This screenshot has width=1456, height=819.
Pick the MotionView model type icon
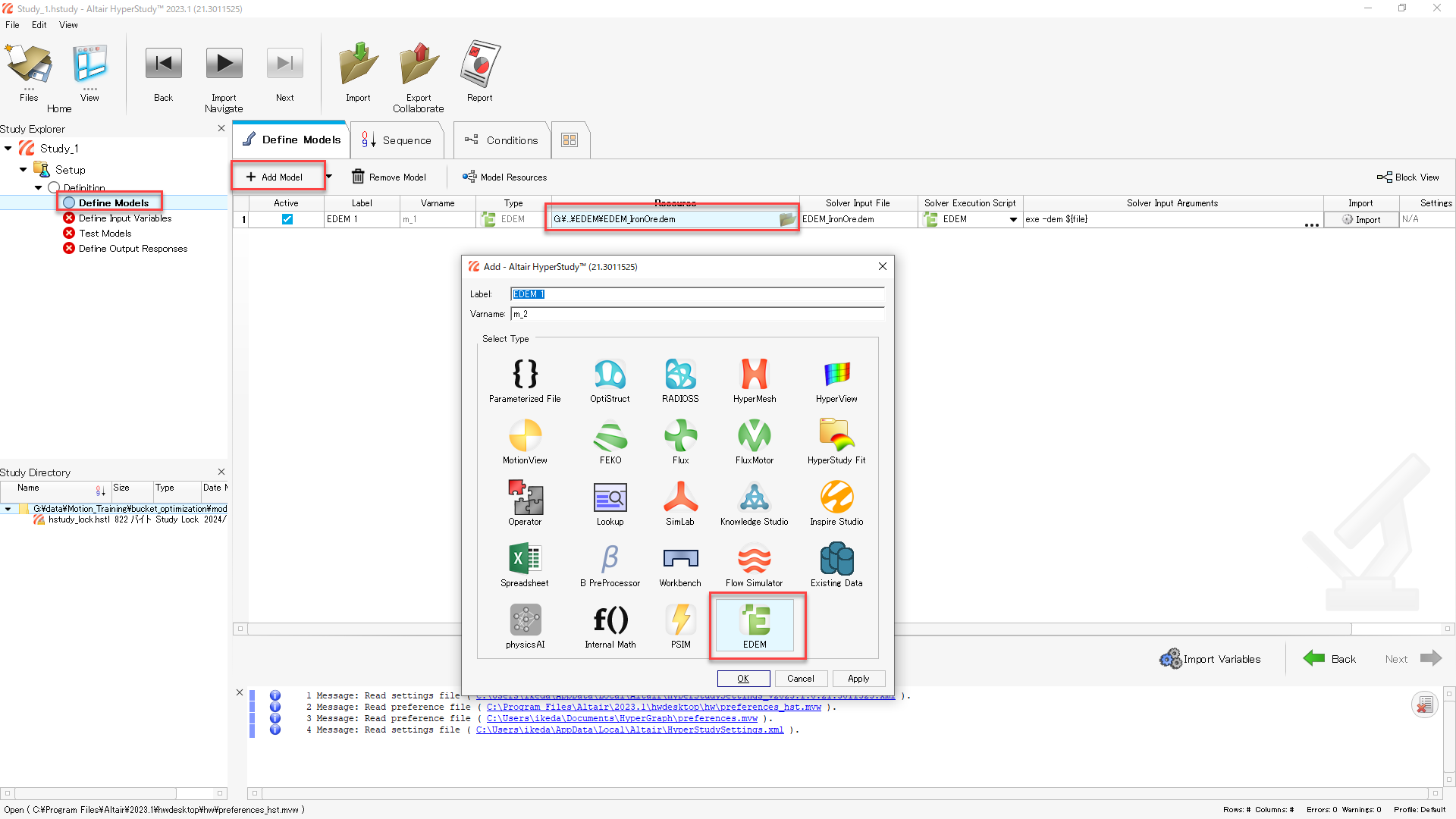tap(525, 436)
